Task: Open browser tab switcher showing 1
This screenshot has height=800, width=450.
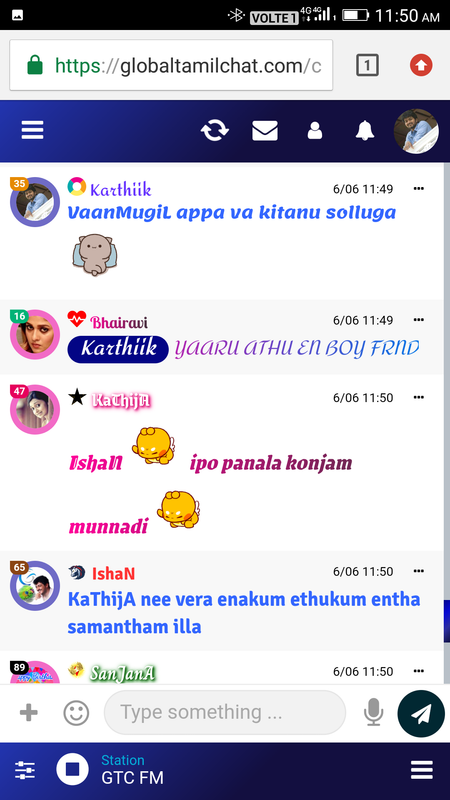Action: pyautogui.click(x=367, y=65)
